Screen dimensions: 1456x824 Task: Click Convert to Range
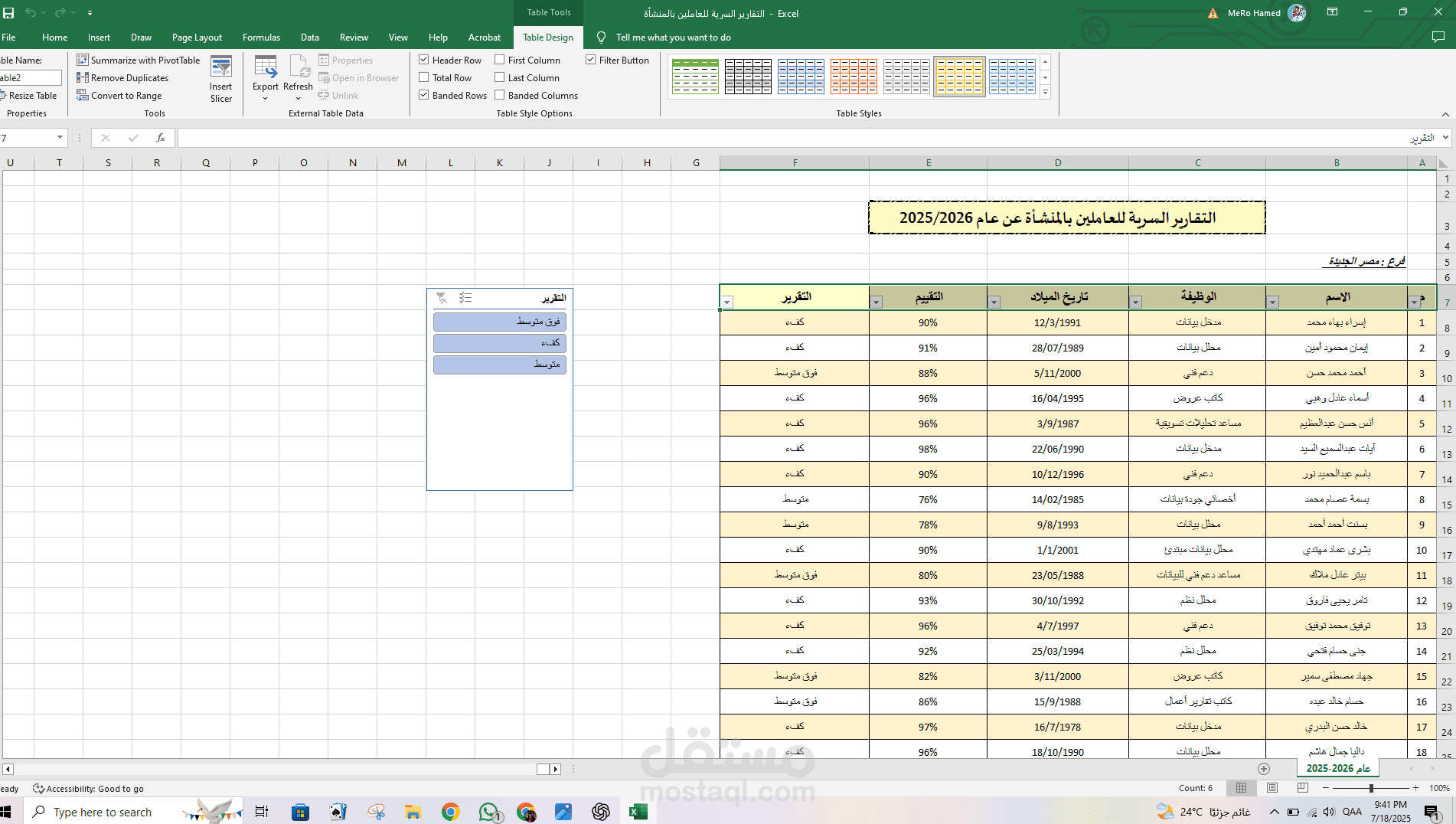(119, 95)
